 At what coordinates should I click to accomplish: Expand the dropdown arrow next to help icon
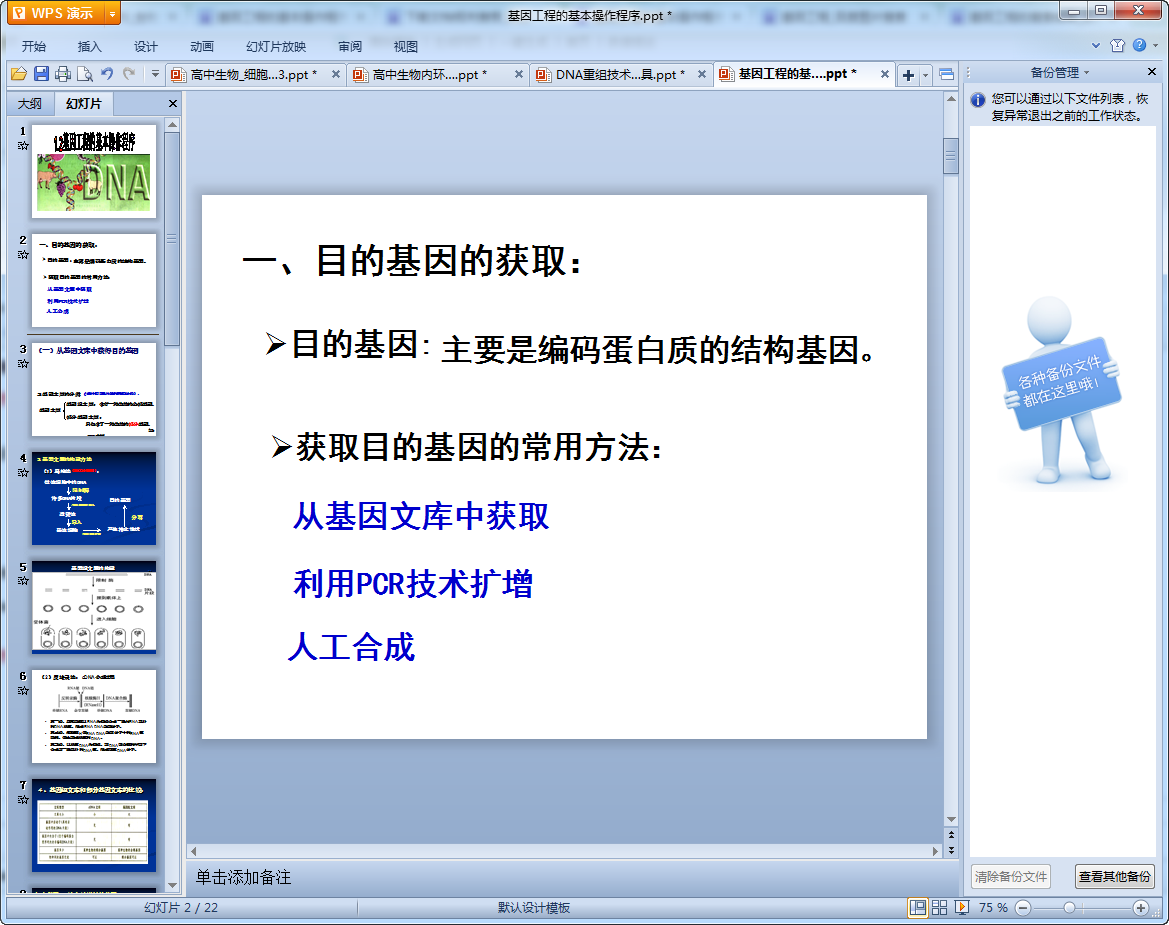(1155, 45)
